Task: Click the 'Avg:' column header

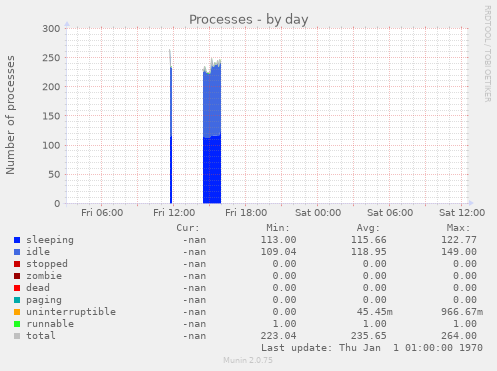Action: click(368, 228)
